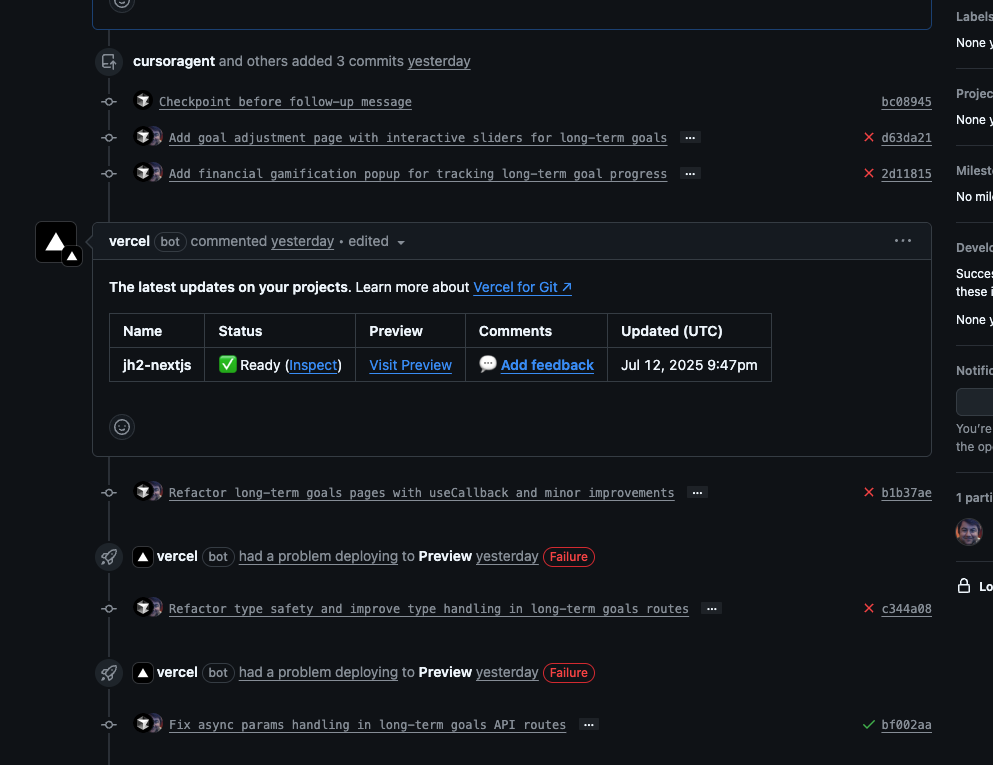Open the edited history dropdown on vercel comment
Image resolution: width=993 pixels, height=765 pixels.
(x=376, y=241)
